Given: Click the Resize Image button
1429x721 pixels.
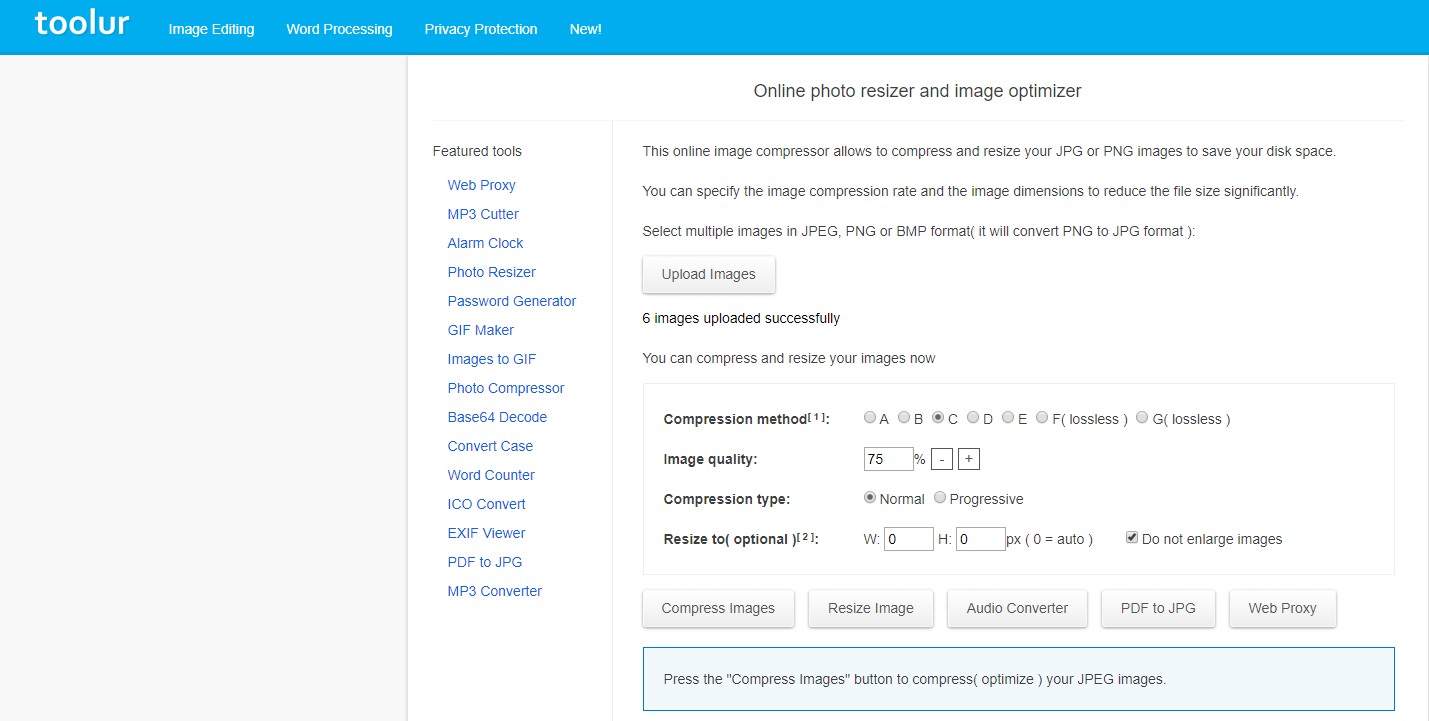Looking at the screenshot, I should (870, 608).
